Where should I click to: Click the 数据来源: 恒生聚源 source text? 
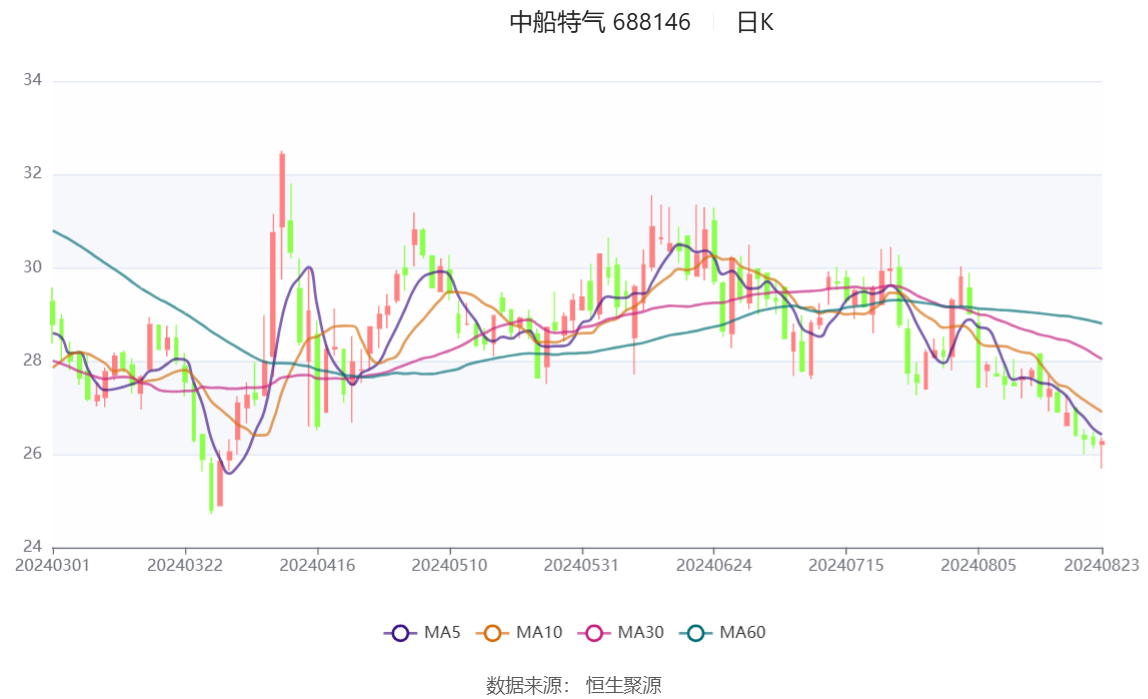pos(574,686)
